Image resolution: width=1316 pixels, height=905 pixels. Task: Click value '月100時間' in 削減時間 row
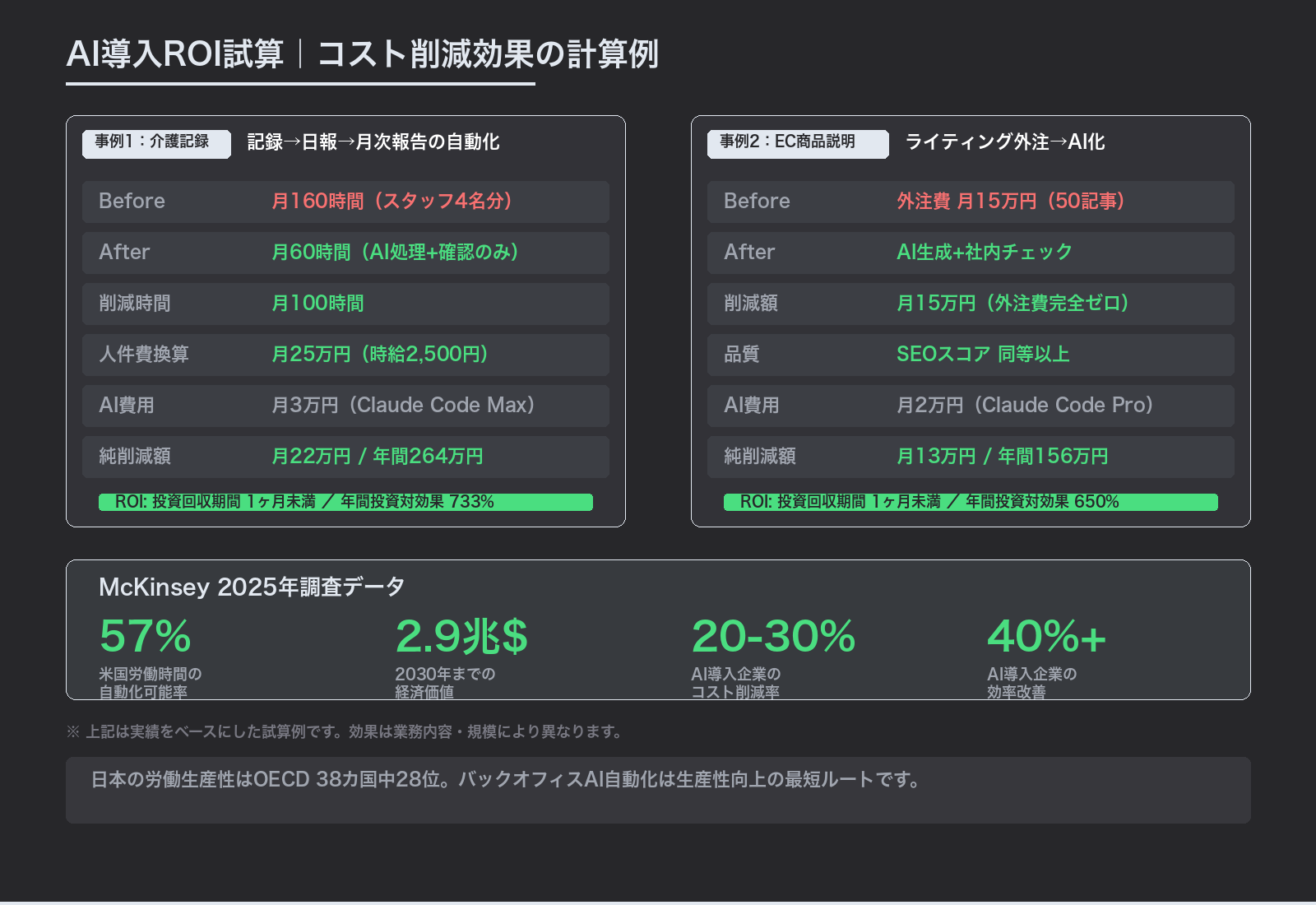click(x=317, y=304)
